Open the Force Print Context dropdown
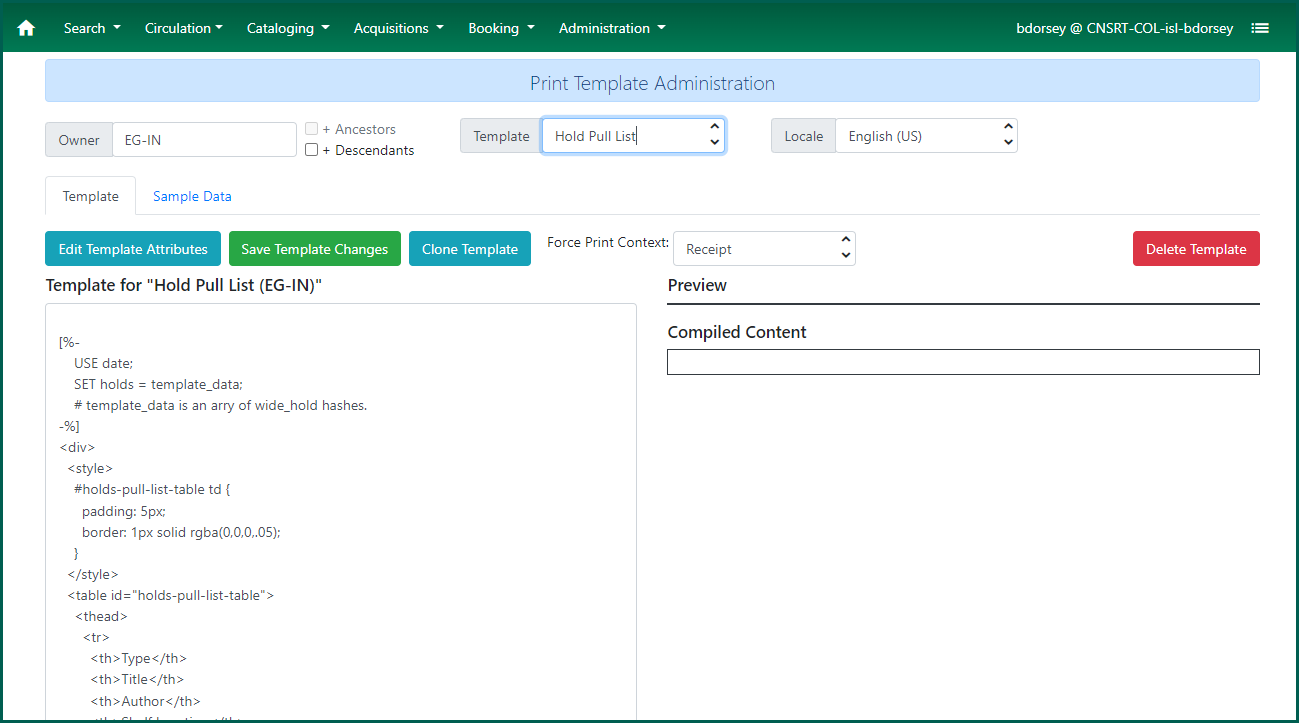The width and height of the screenshot is (1299, 723). coord(764,249)
